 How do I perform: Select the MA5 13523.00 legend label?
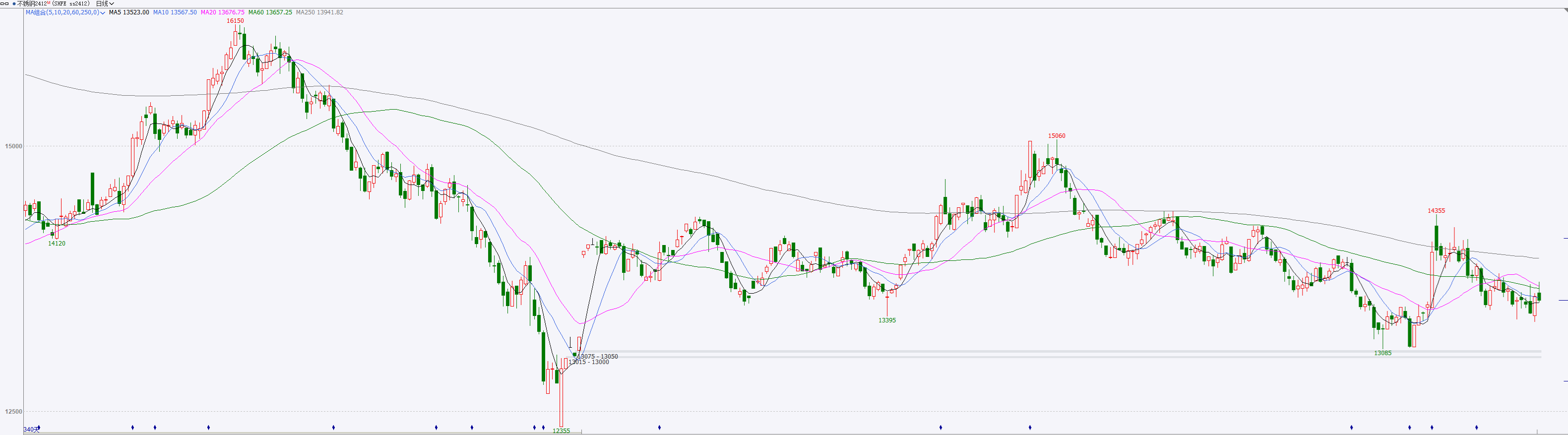tap(128, 12)
